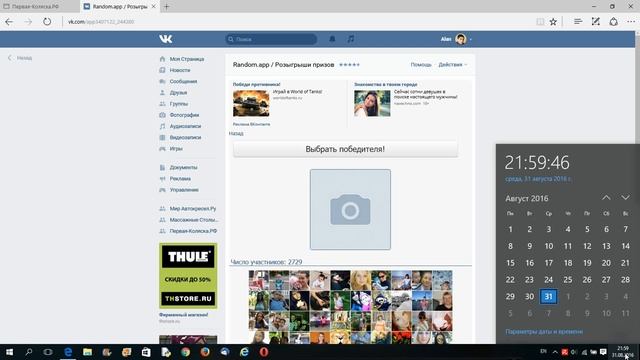Click the Август 2016 month header
This screenshot has height=360, width=640.
coord(527,198)
